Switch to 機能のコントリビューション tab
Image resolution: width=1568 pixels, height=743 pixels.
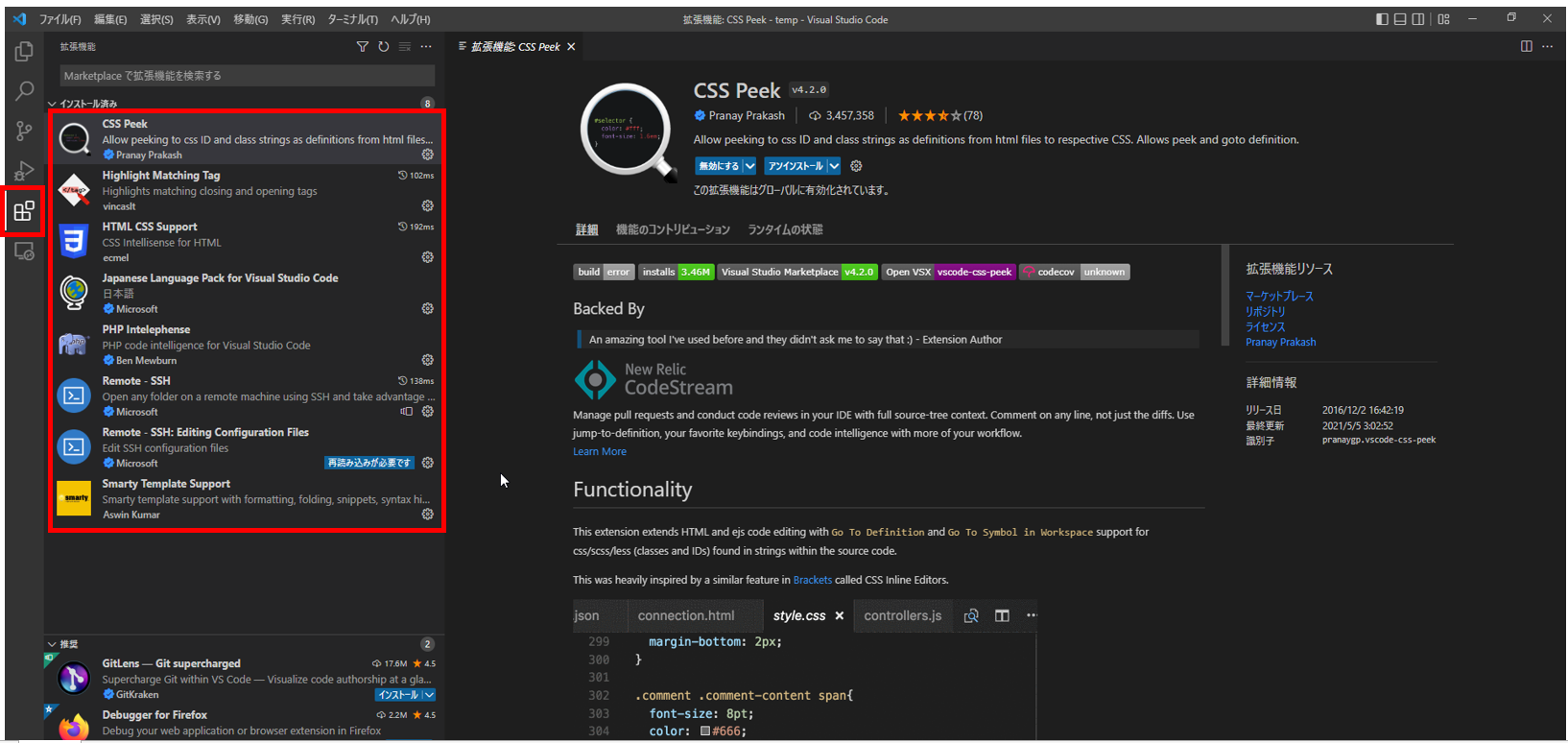click(673, 229)
